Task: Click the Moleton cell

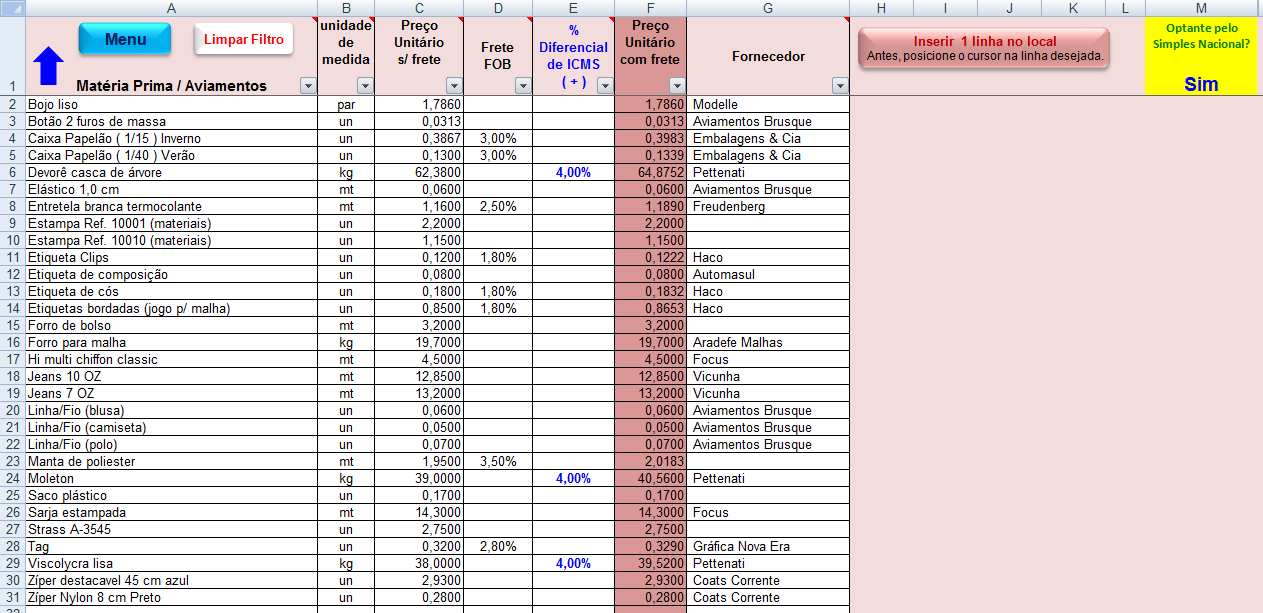Action: (x=171, y=479)
